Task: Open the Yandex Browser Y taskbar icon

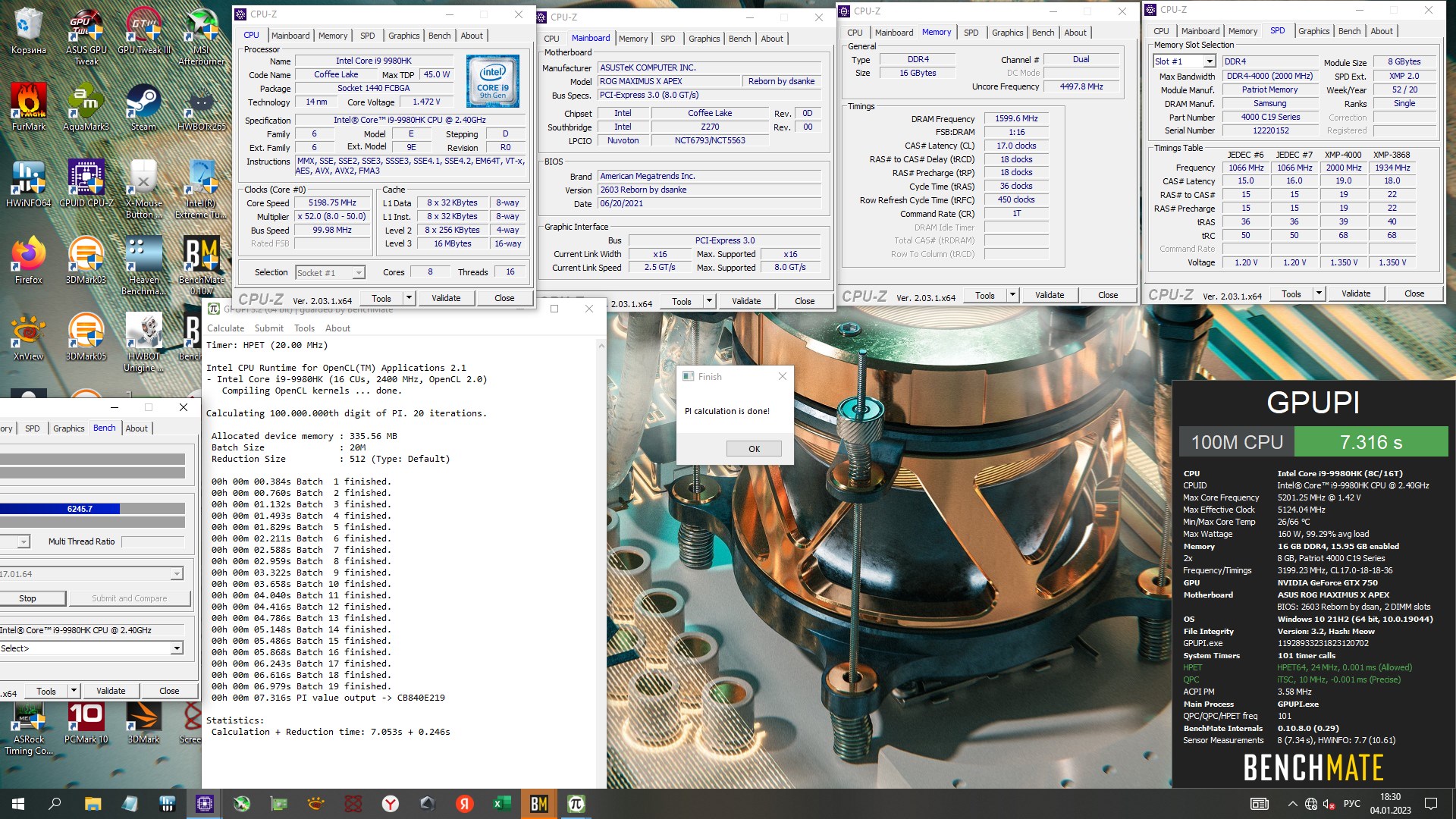Action: [390, 804]
